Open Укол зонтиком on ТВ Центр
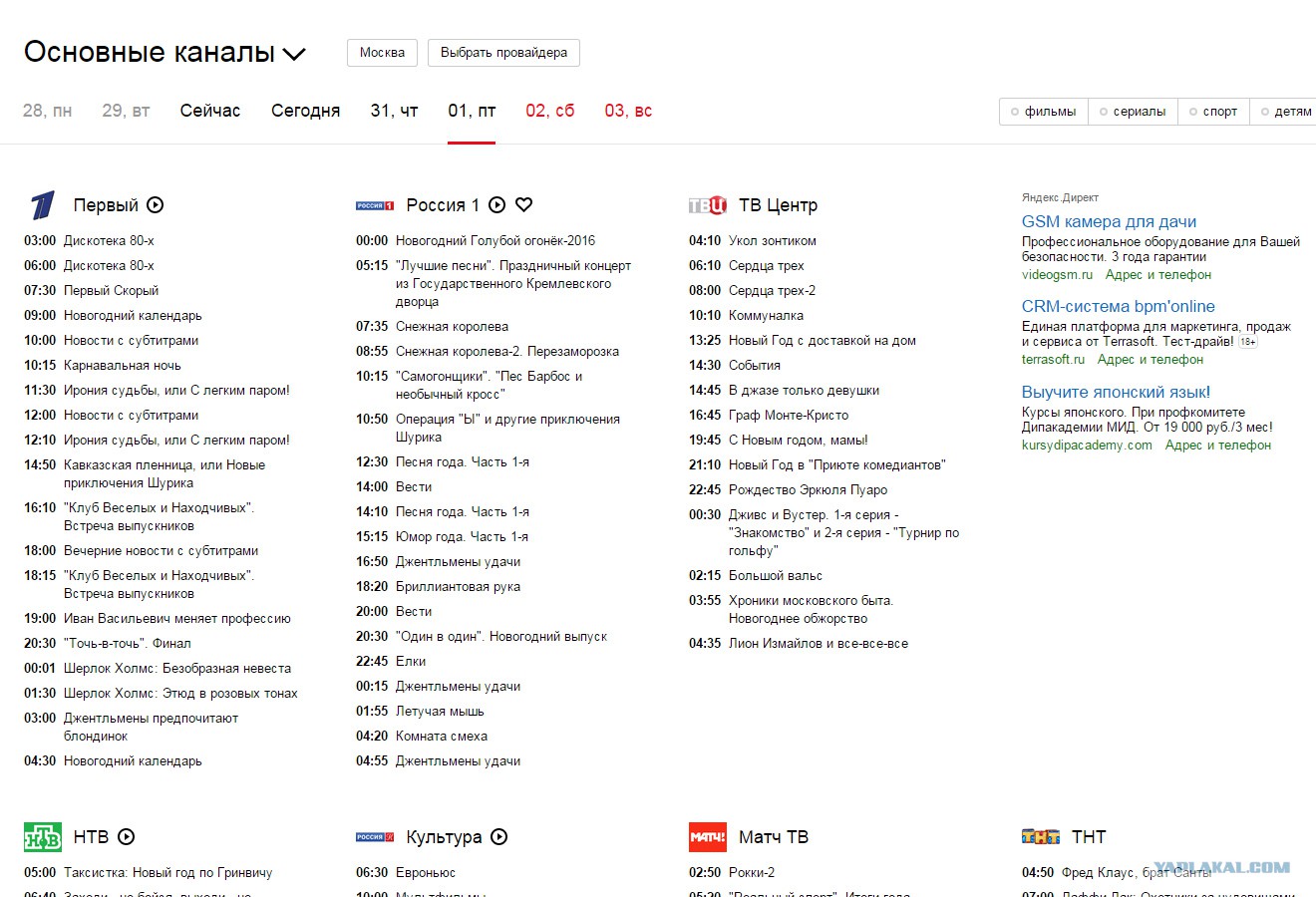The width and height of the screenshot is (1316, 897). (x=773, y=241)
